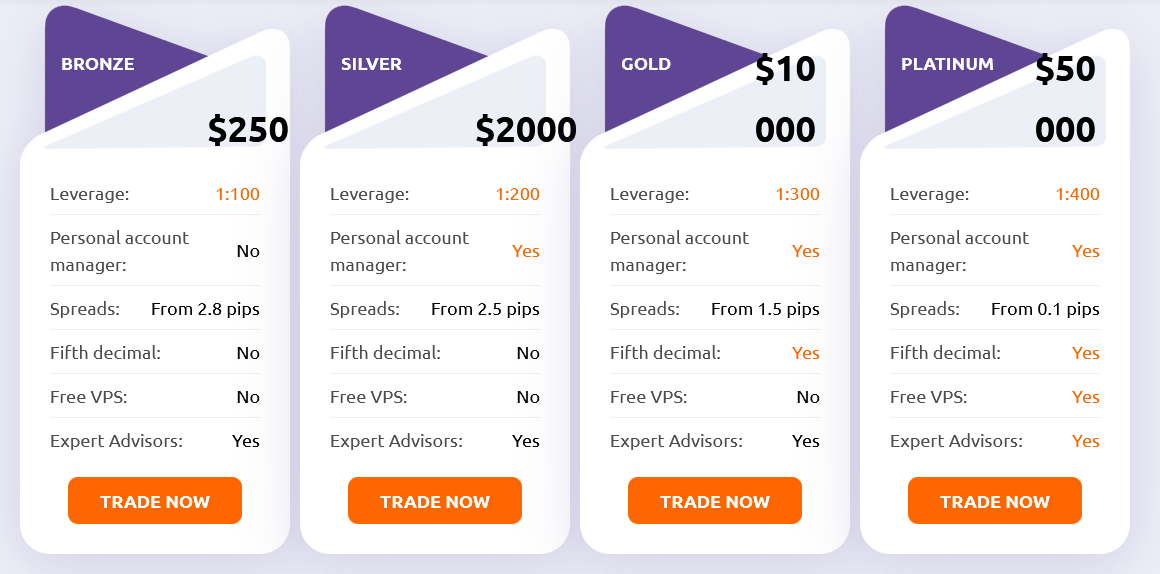
Task: Click Gold's Fifth decimal Yes value
Action: tap(806, 354)
